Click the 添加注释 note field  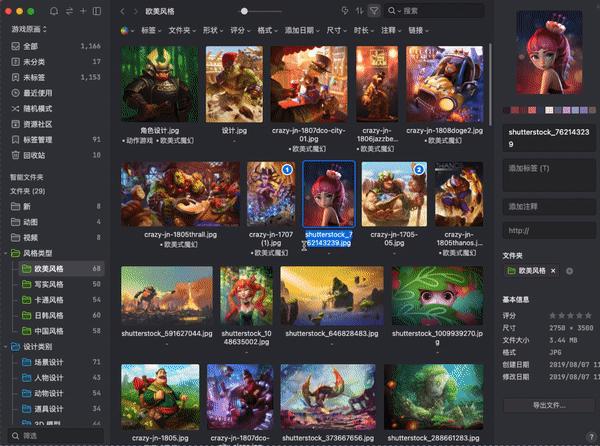[549, 207]
